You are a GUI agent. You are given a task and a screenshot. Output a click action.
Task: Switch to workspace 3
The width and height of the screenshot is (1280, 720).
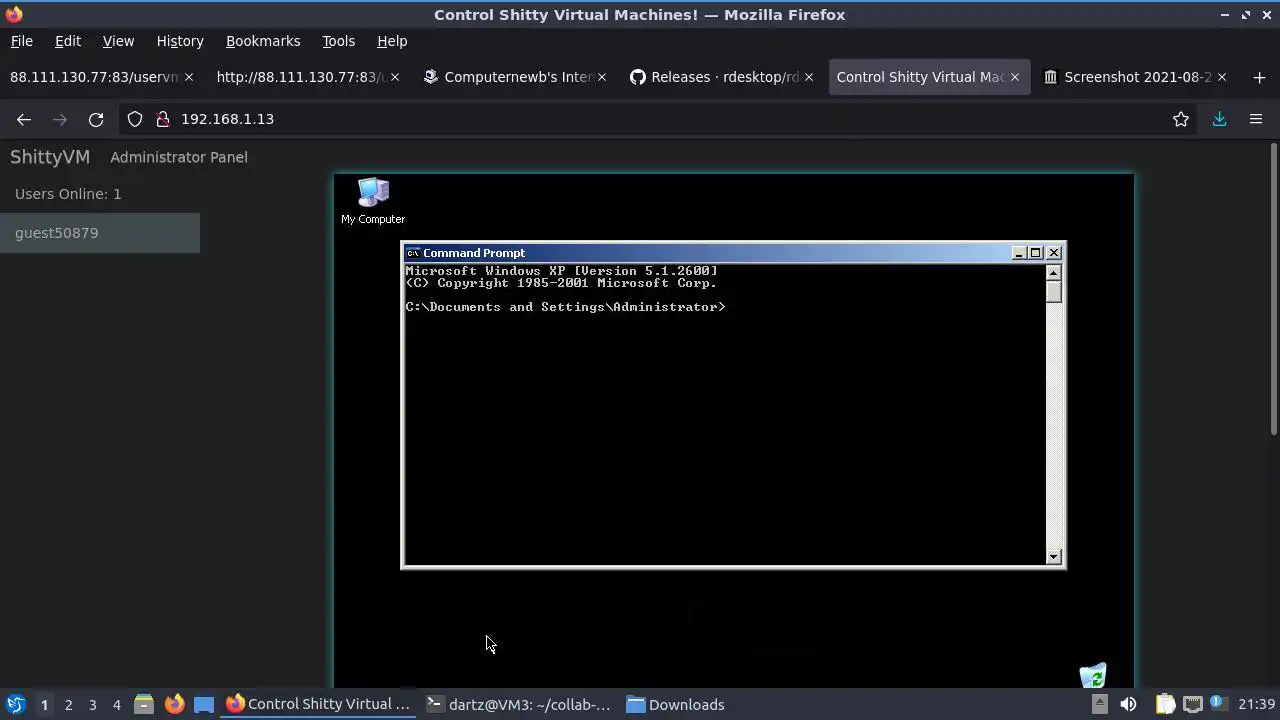92,704
